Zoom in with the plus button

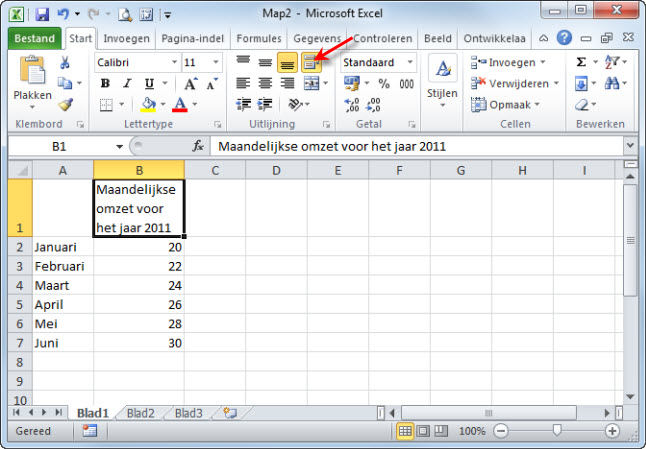tap(612, 431)
